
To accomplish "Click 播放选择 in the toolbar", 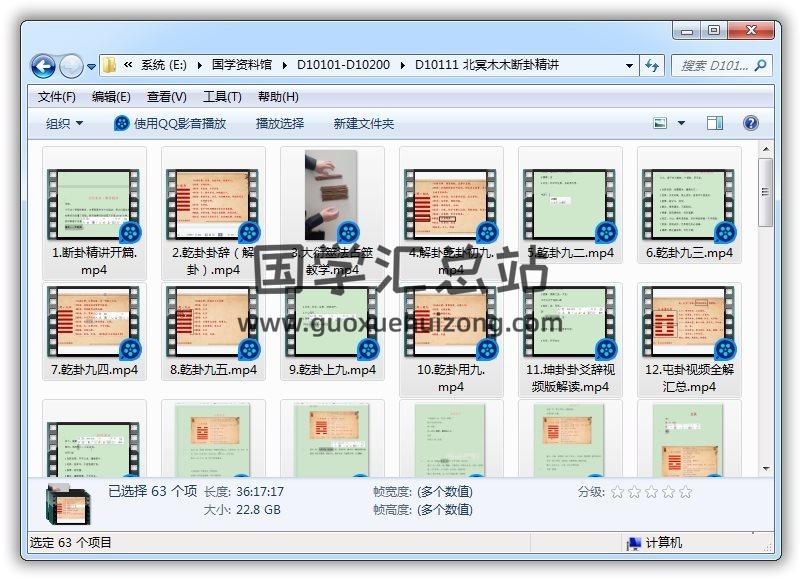I will [280, 123].
